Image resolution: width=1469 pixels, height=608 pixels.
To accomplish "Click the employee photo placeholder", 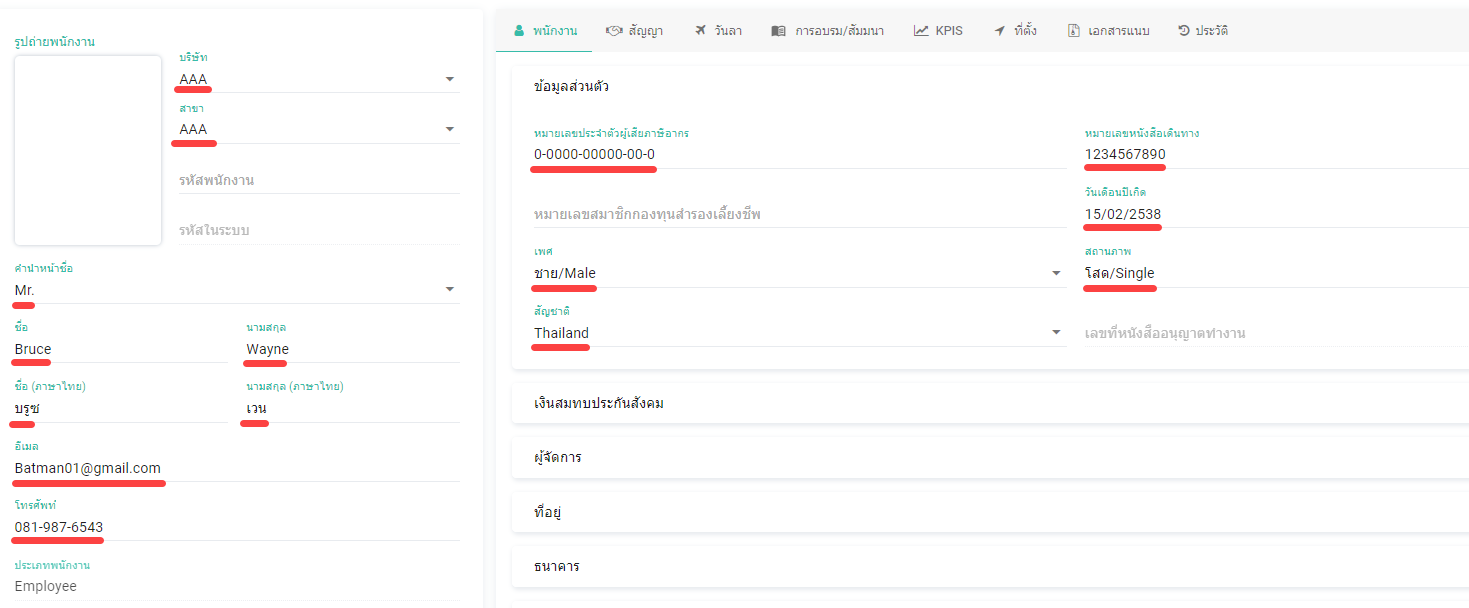I will point(88,150).
